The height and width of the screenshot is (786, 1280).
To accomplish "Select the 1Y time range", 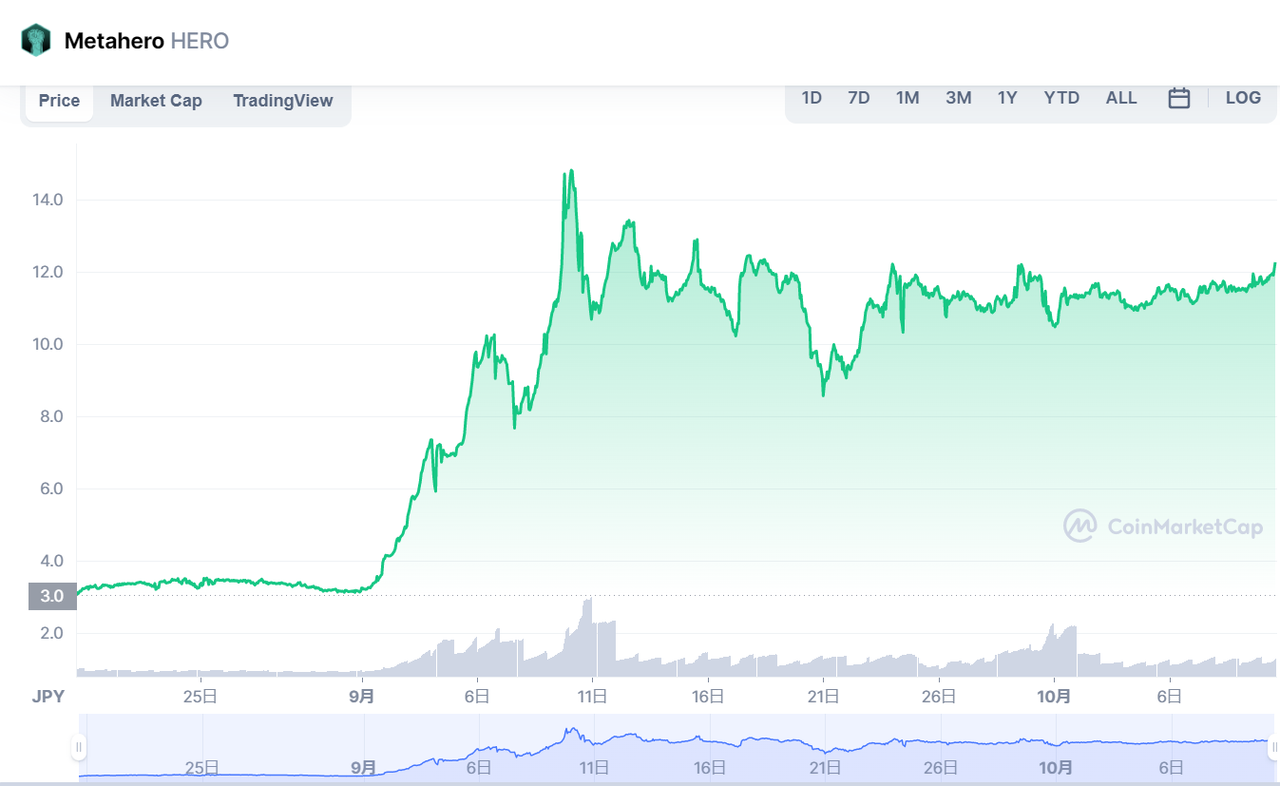I will pos(1007,98).
